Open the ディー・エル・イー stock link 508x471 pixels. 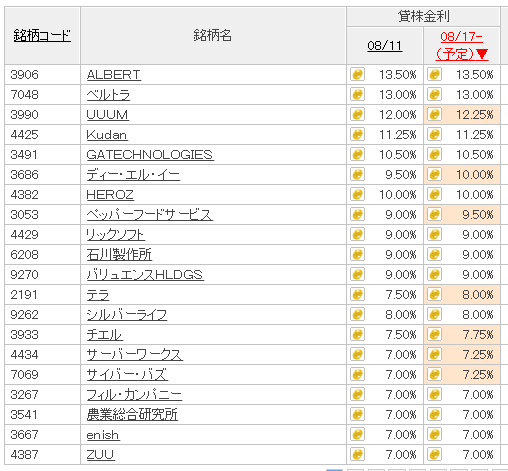click(x=133, y=175)
